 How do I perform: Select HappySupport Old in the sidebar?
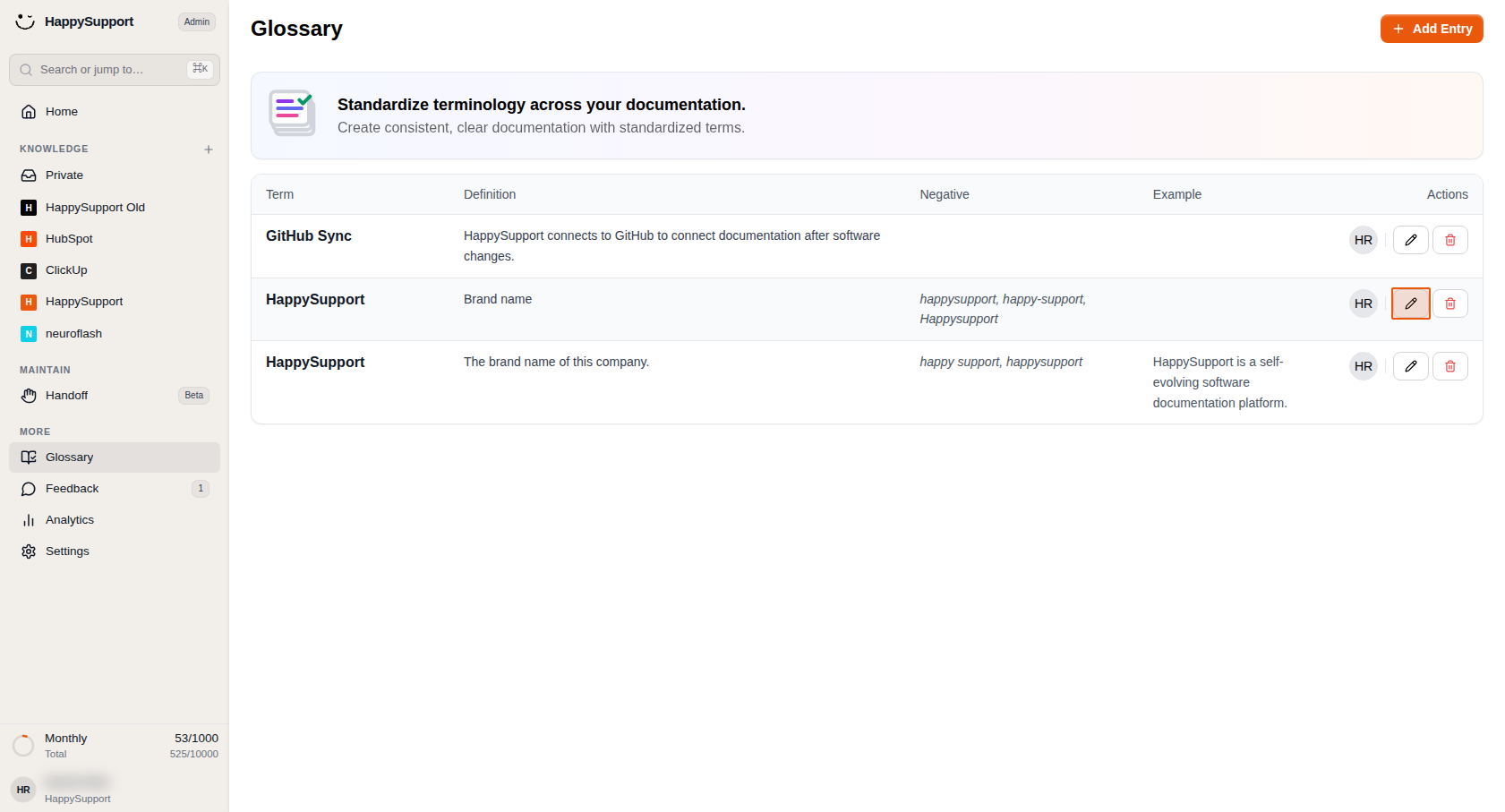point(115,208)
